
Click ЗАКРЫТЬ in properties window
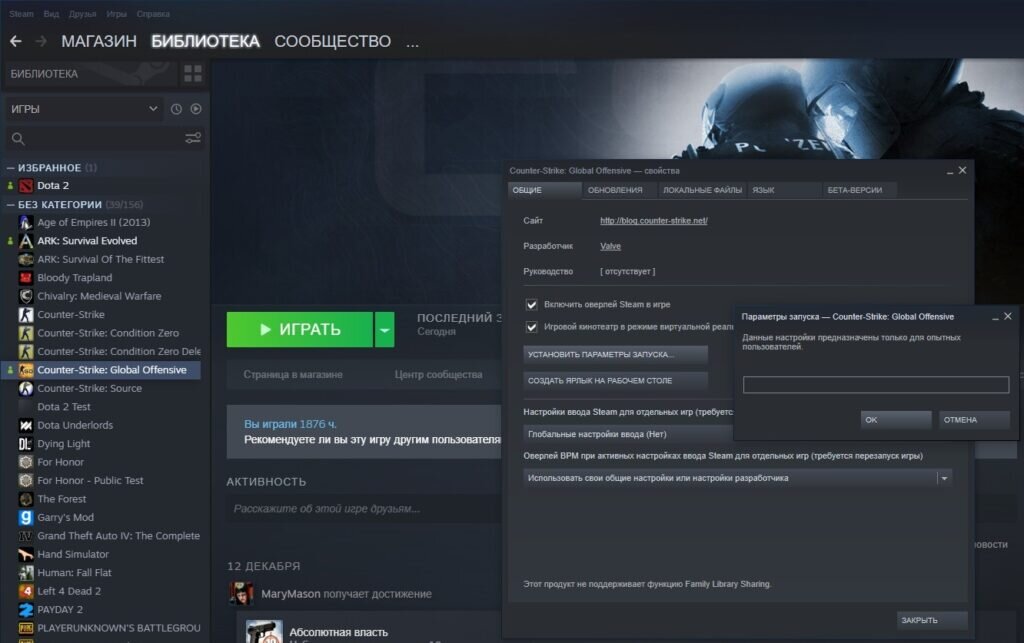pos(932,620)
